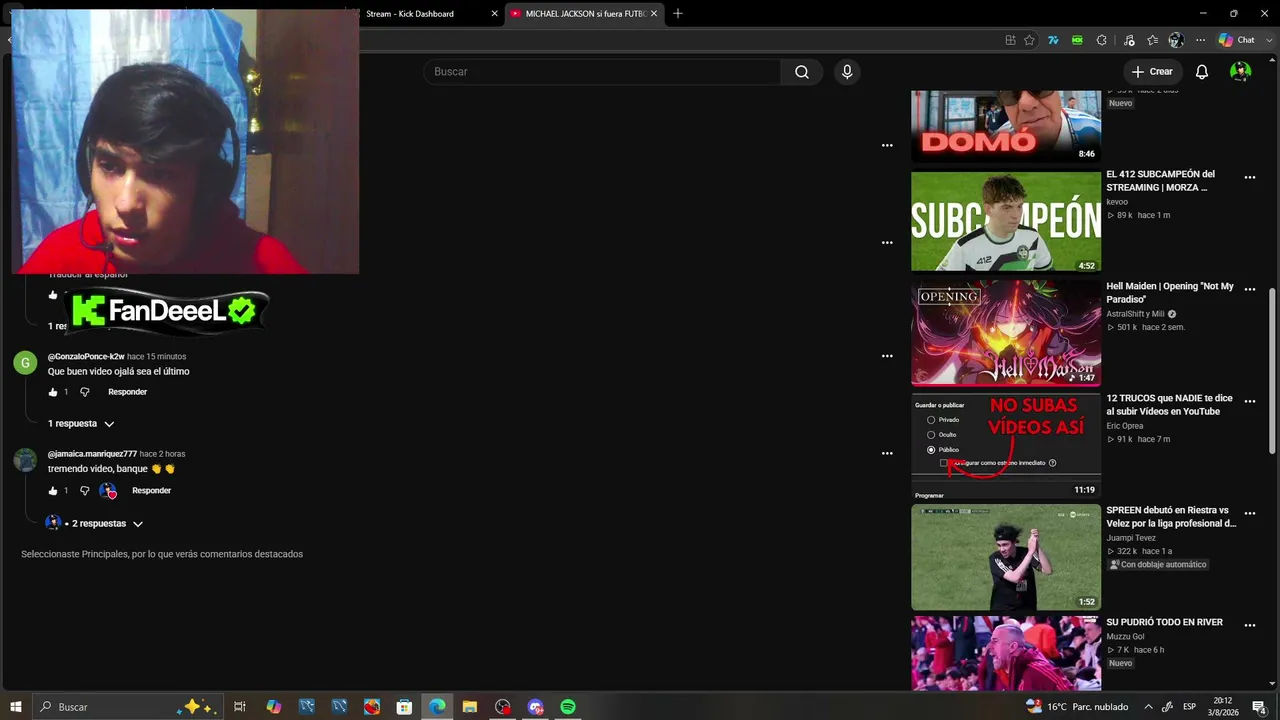Screen dimensions: 1280x720
Task: Open the ESP language indicator in tray
Action: pyautogui.click(x=1189, y=707)
